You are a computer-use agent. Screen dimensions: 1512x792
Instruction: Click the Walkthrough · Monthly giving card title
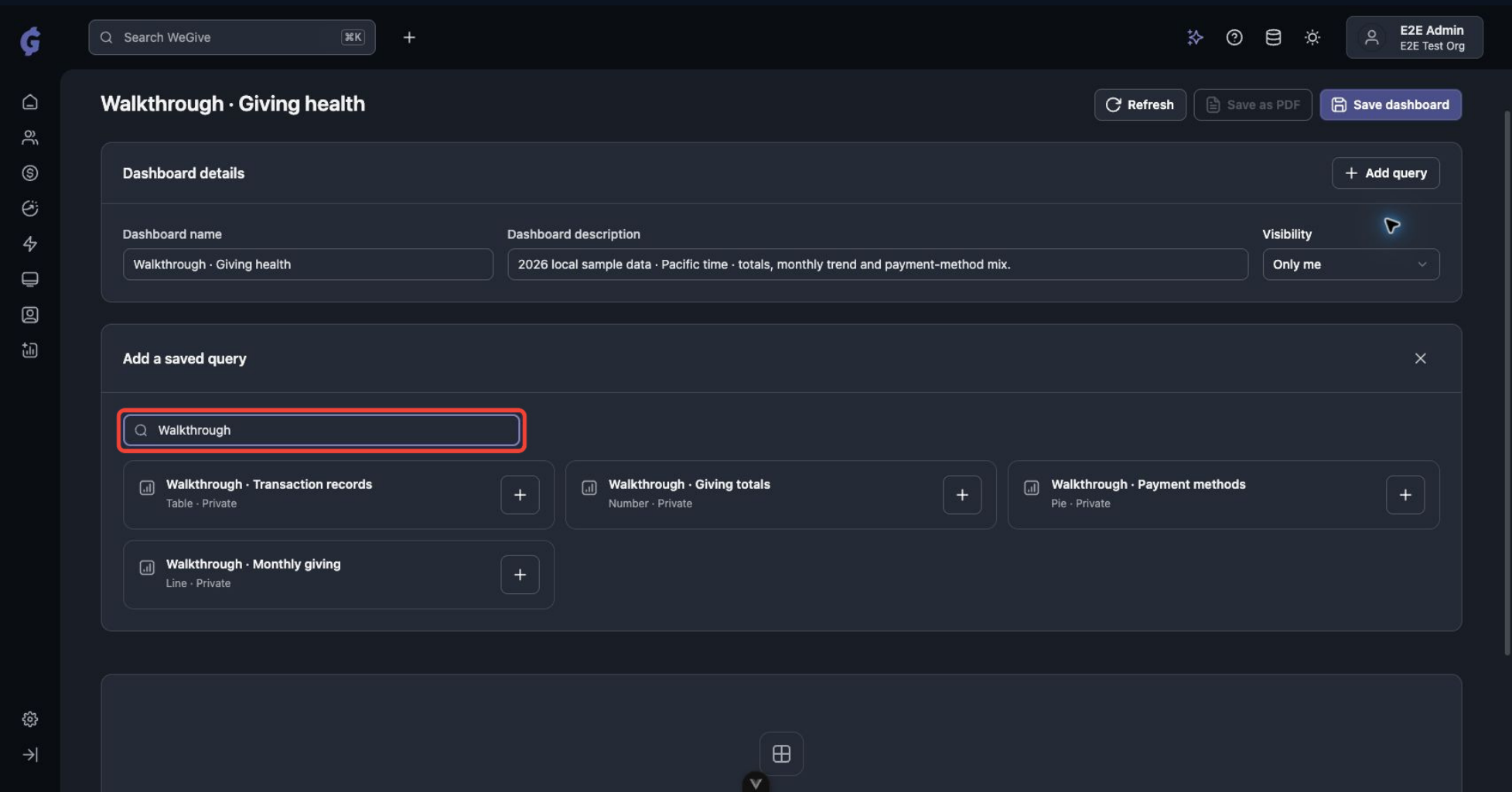pos(253,564)
